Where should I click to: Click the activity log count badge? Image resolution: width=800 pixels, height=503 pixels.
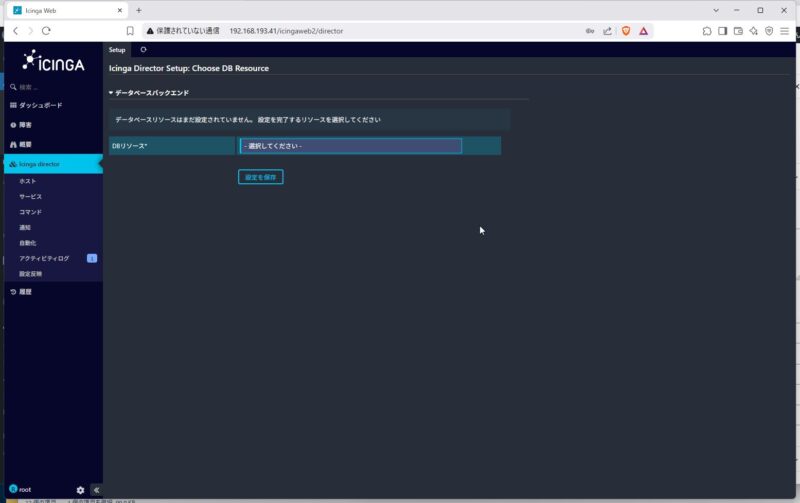coord(92,259)
